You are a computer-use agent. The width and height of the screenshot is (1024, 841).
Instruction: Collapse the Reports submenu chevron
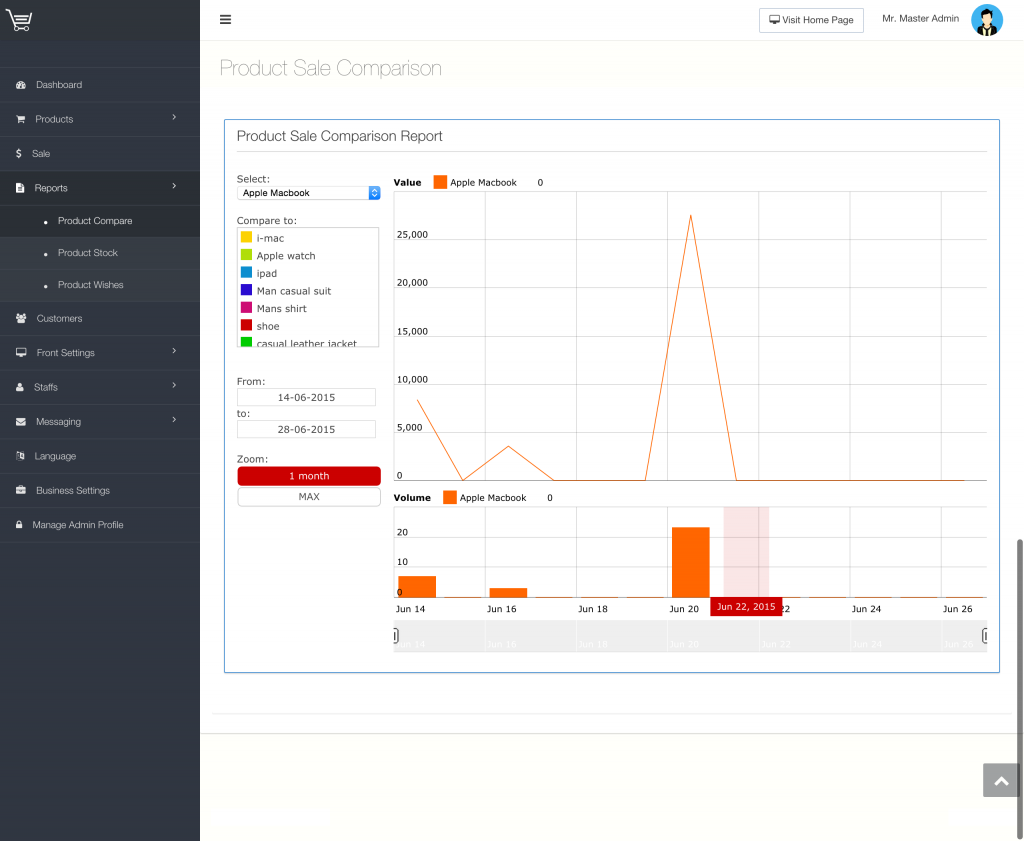click(174, 186)
